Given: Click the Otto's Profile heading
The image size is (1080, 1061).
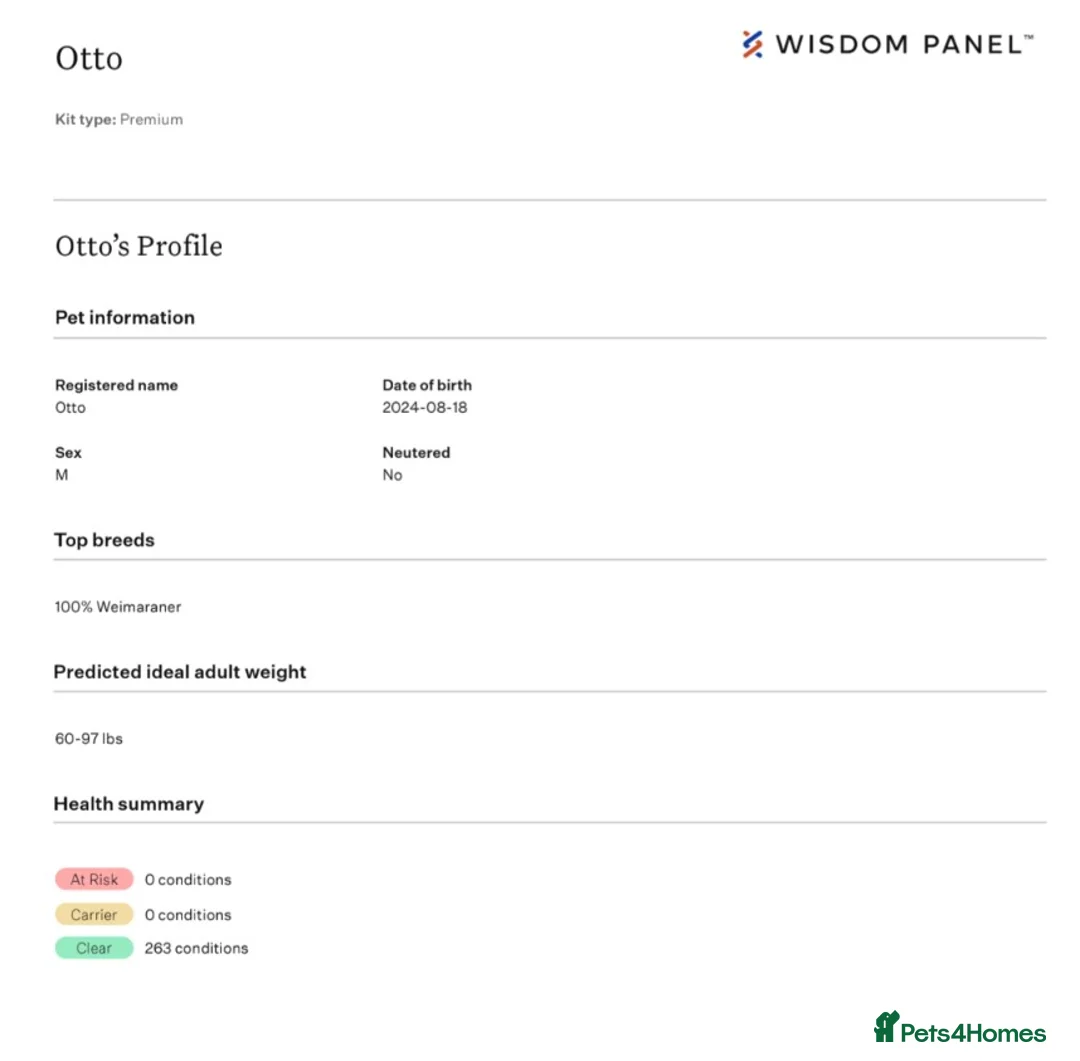Looking at the screenshot, I should coord(139,246).
